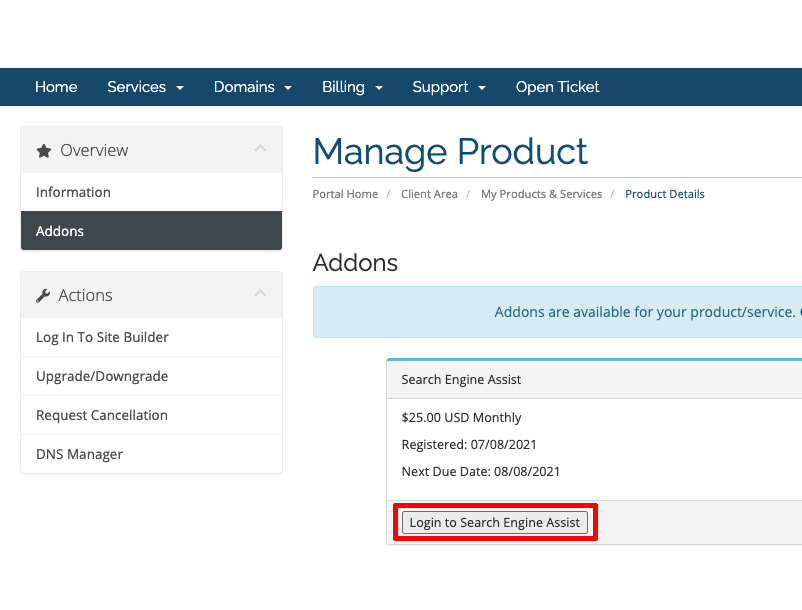This screenshot has width=802, height=610.
Task: Click the star icon beside Overview
Action: coord(44,151)
